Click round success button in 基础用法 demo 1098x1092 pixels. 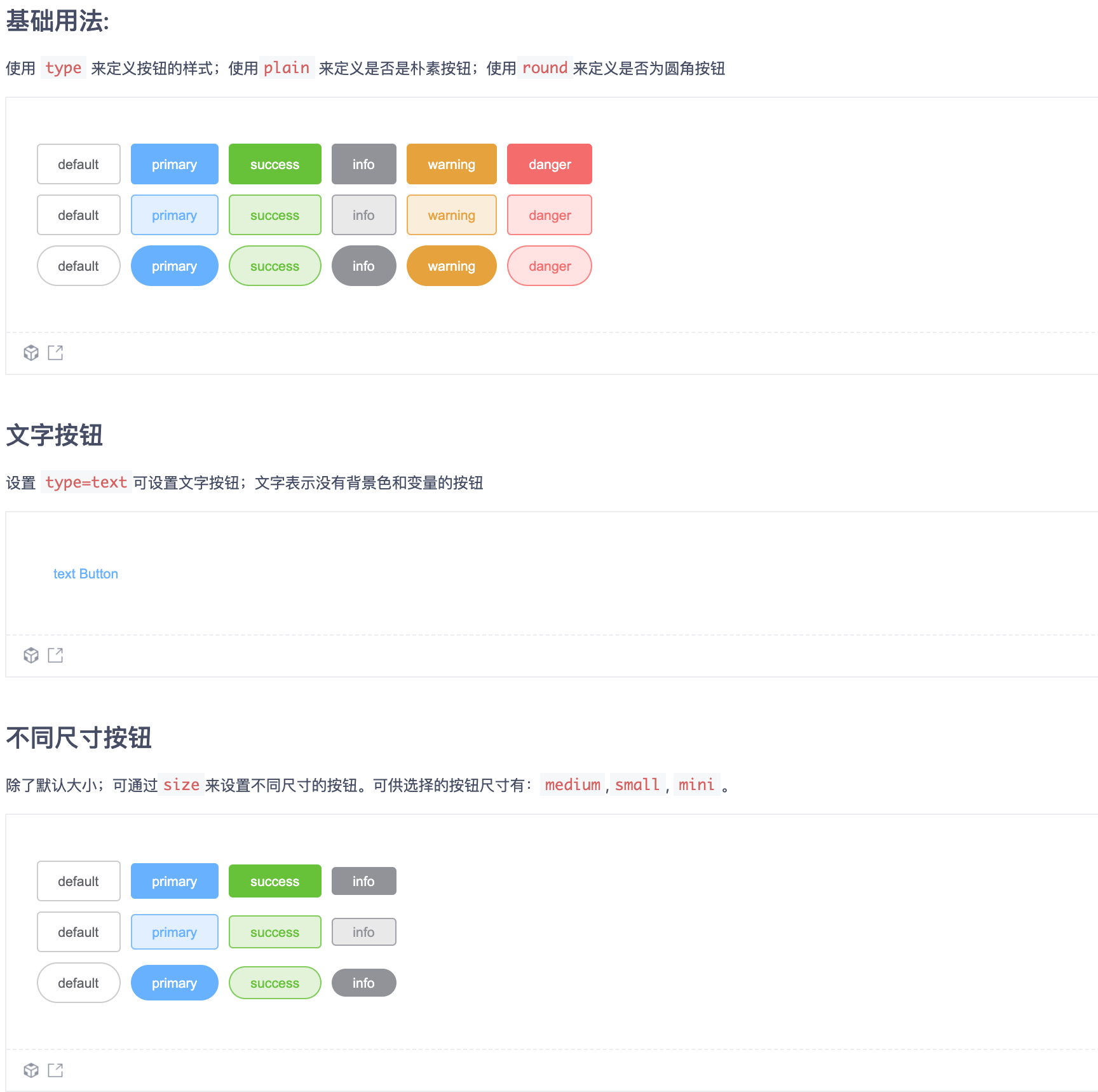coord(275,266)
